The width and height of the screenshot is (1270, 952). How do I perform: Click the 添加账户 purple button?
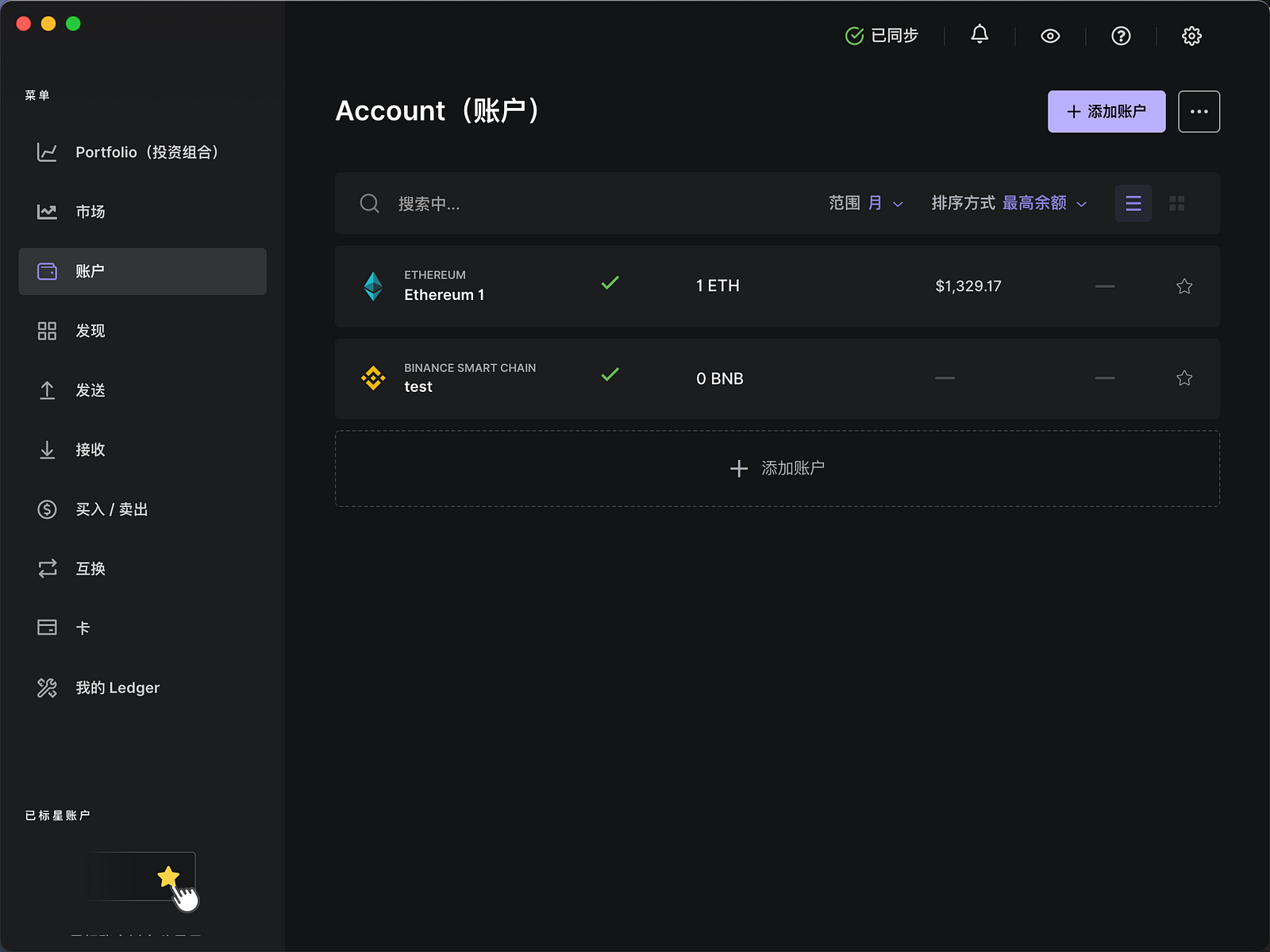[1106, 111]
